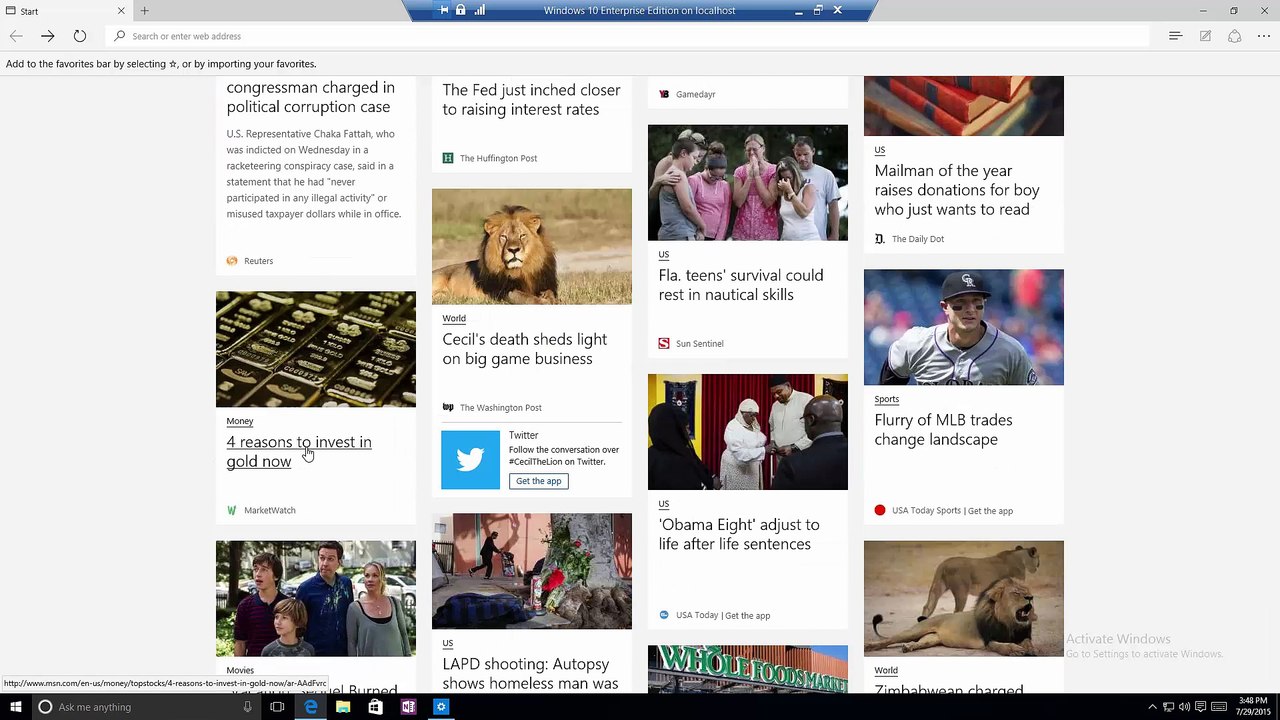Click The Washington Post source name
This screenshot has height=720, width=1280.
(501, 407)
